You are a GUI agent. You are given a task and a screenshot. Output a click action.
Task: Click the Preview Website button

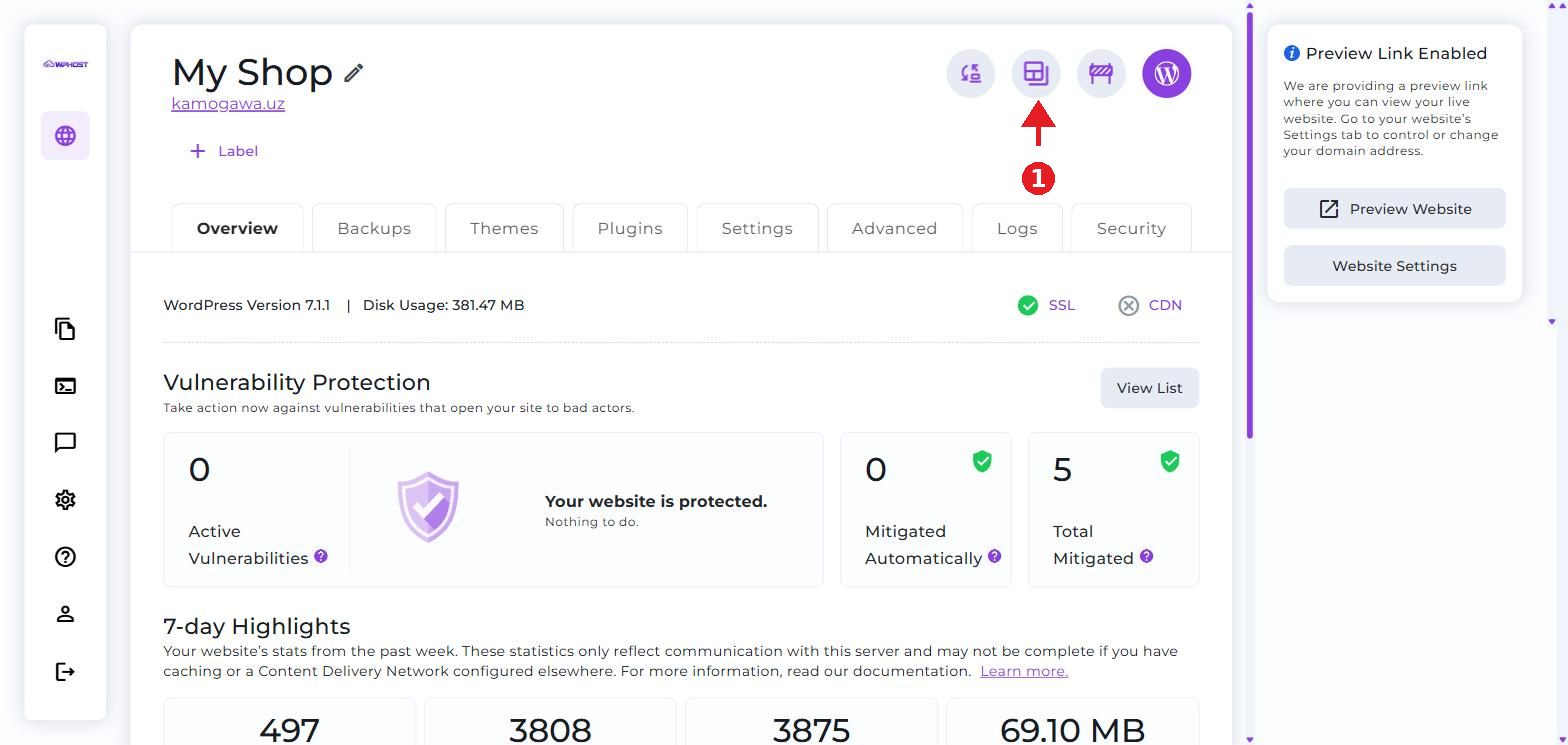pos(1394,209)
